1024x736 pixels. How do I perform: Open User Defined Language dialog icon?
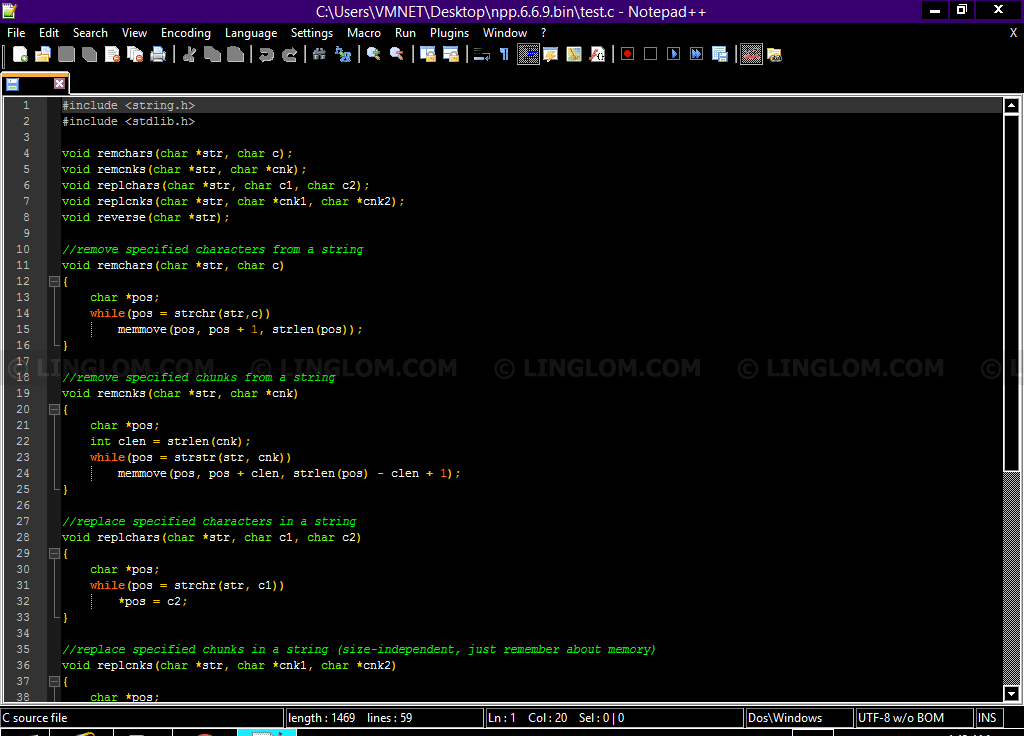pos(551,55)
